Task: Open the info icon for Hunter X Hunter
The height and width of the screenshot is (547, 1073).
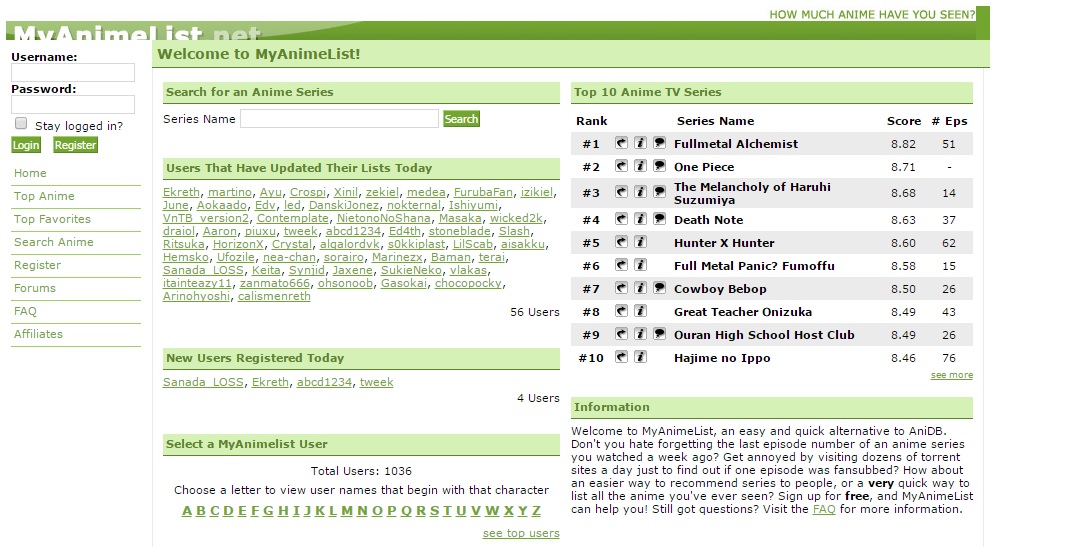Action: click(641, 242)
